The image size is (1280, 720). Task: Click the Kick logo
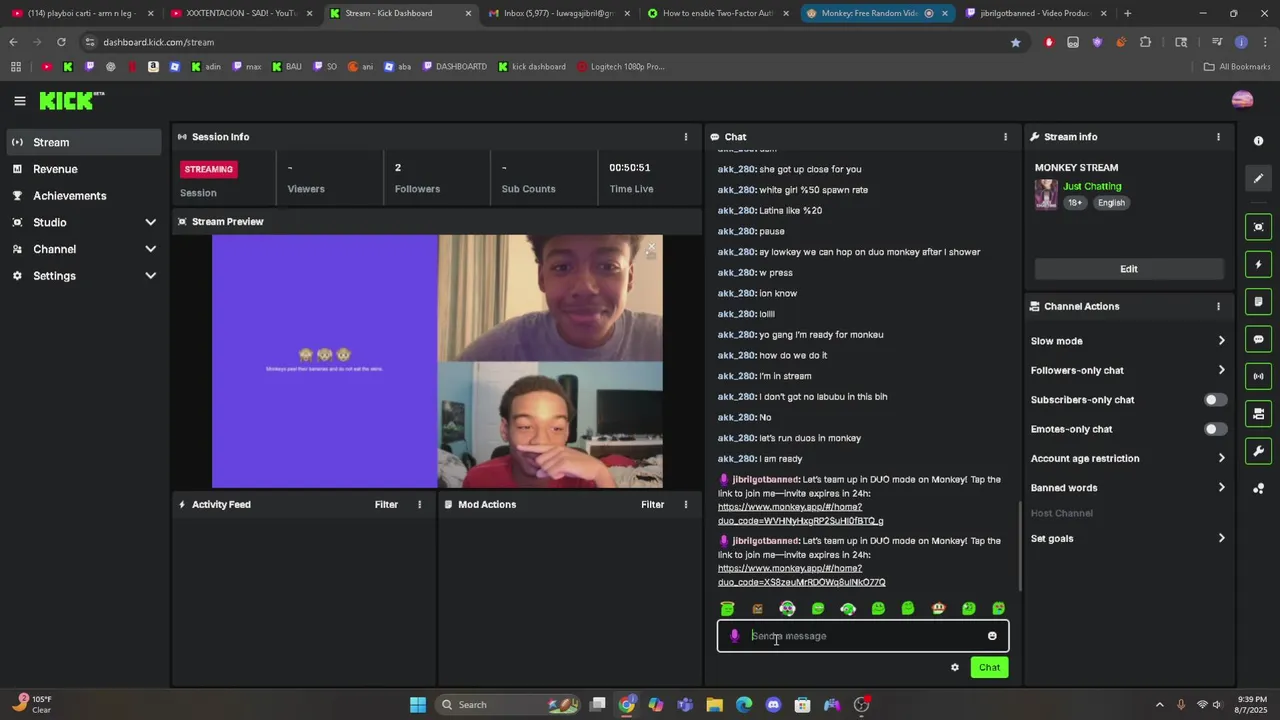(x=72, y=100)
